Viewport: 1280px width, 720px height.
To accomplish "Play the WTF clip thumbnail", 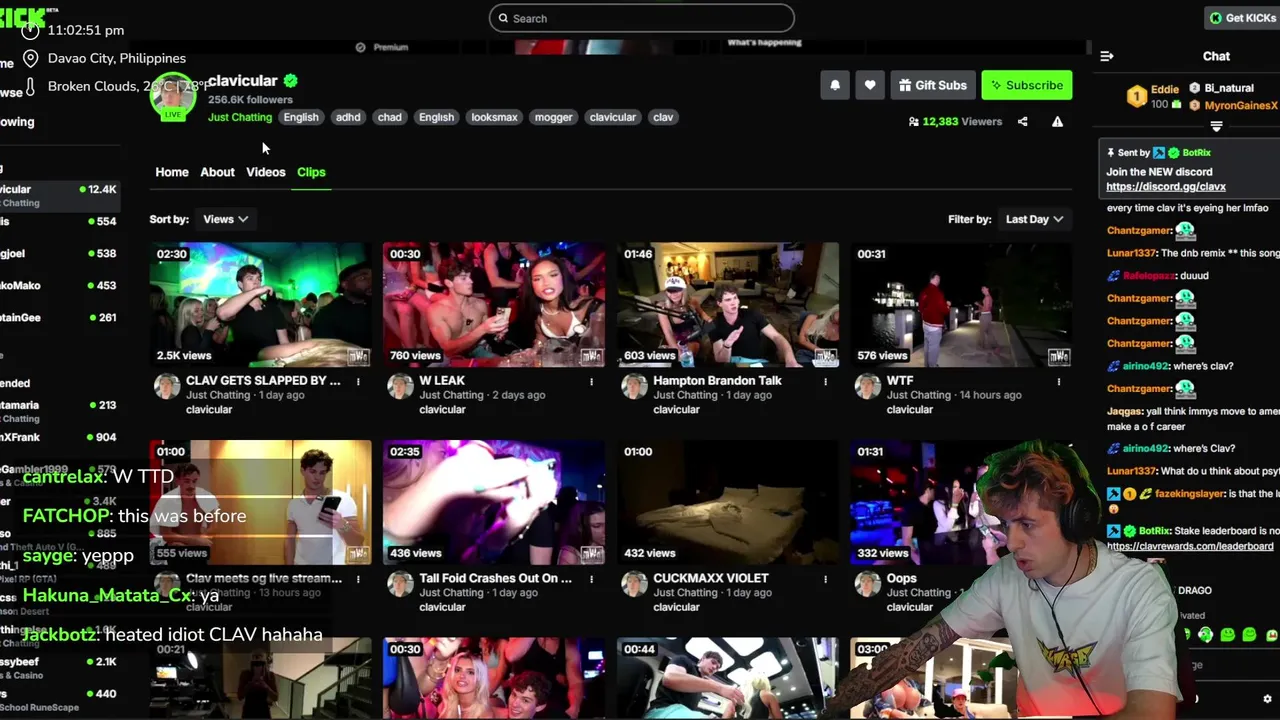I will [x=962, y=305].
